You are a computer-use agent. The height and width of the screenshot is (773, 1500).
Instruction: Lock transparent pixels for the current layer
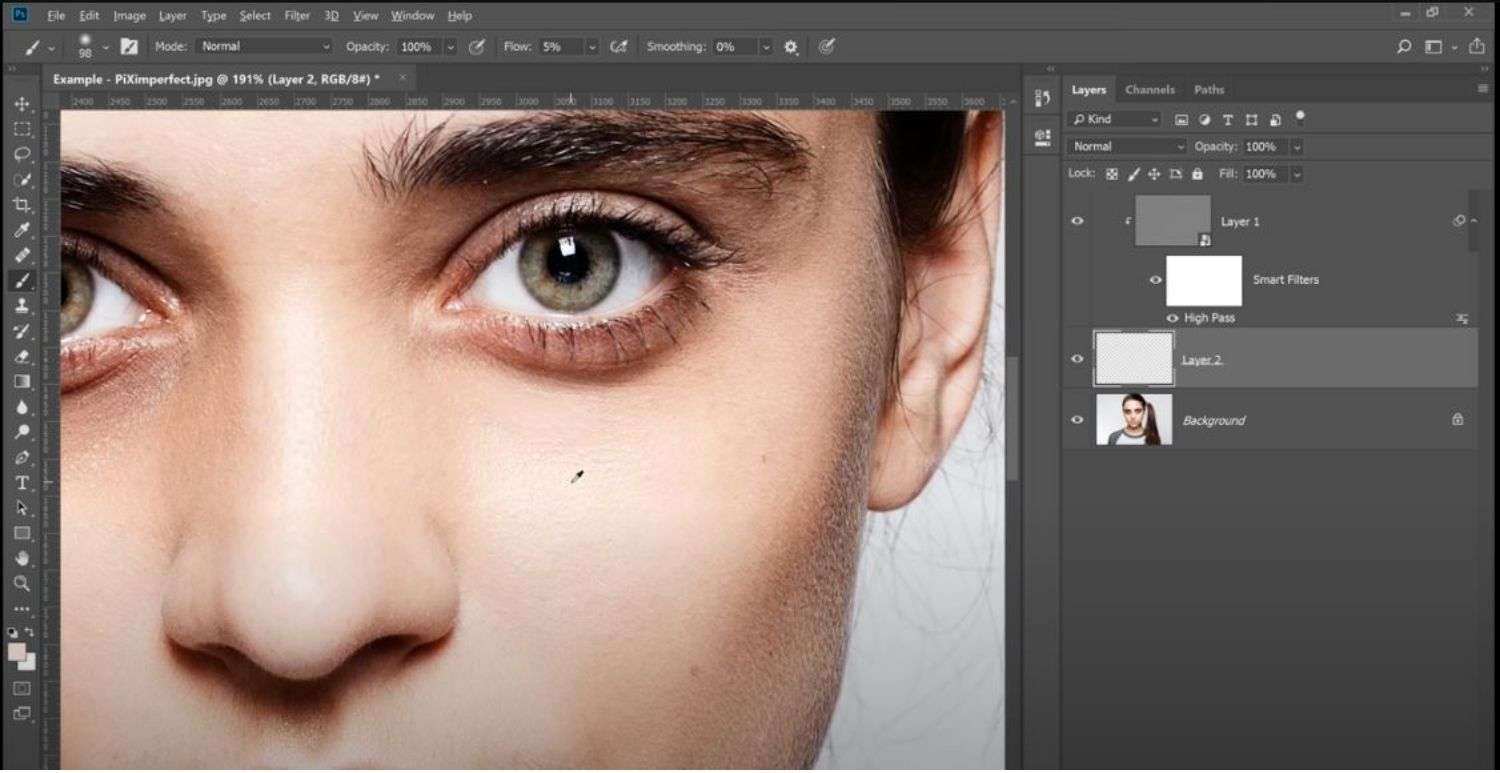1112,173
